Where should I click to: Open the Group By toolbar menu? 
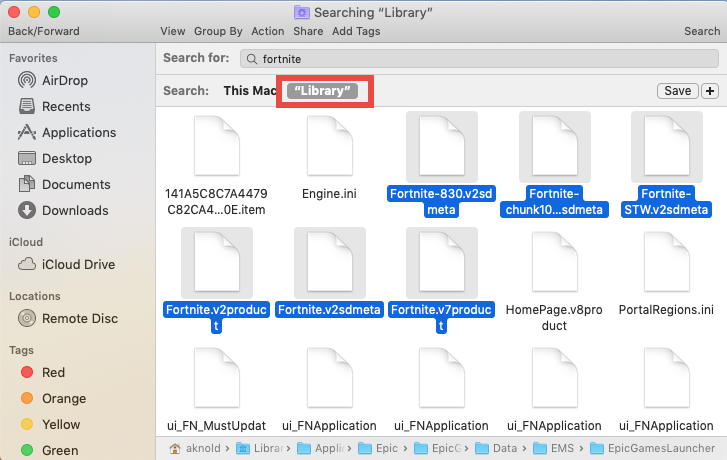click(218, 31)
